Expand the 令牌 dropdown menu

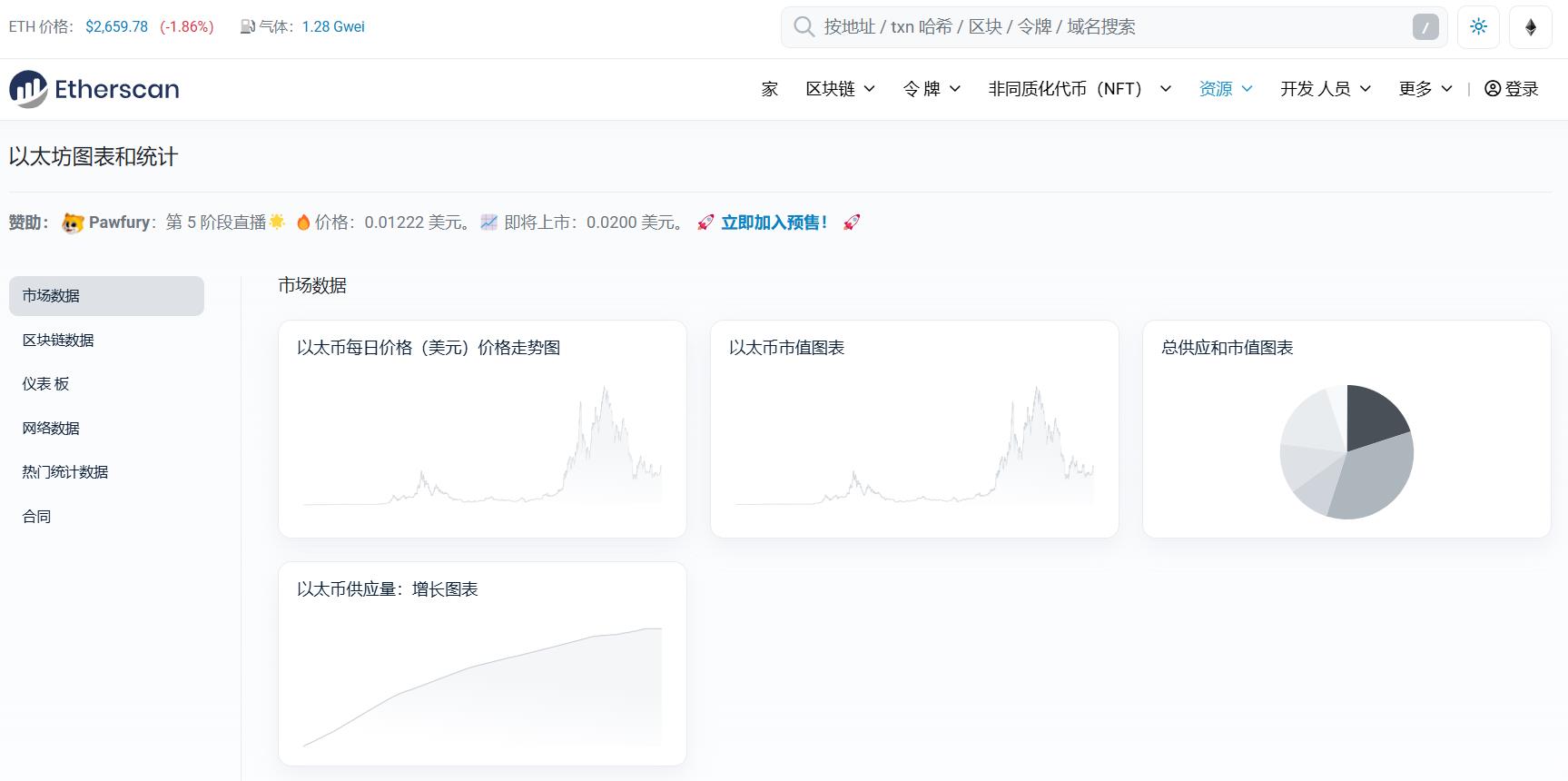pyautogui.click(x=932, y=88)
